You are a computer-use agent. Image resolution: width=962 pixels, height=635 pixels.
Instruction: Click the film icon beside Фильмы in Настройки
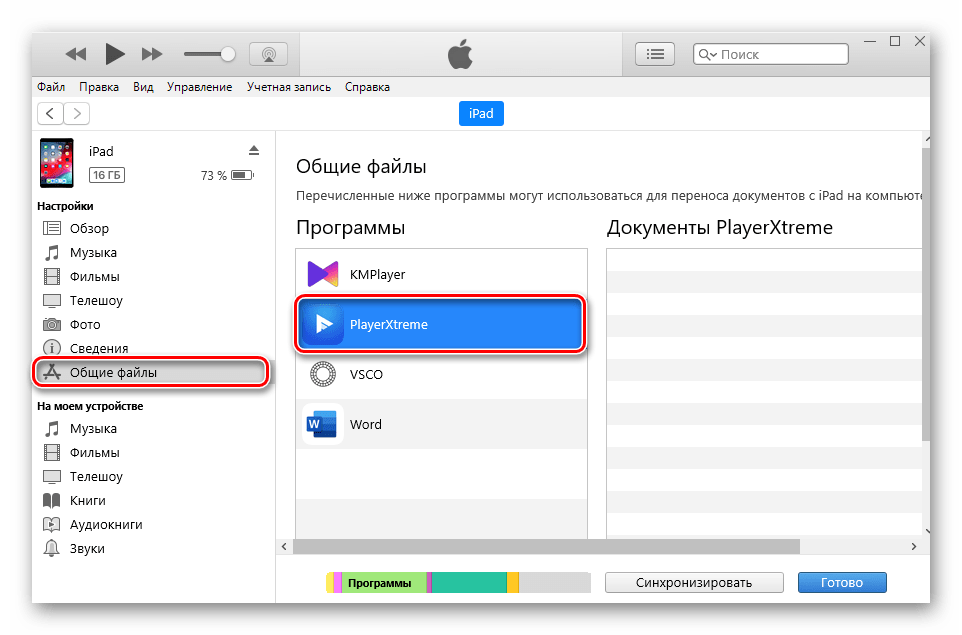pyautogui.click(x=52, y=276)
